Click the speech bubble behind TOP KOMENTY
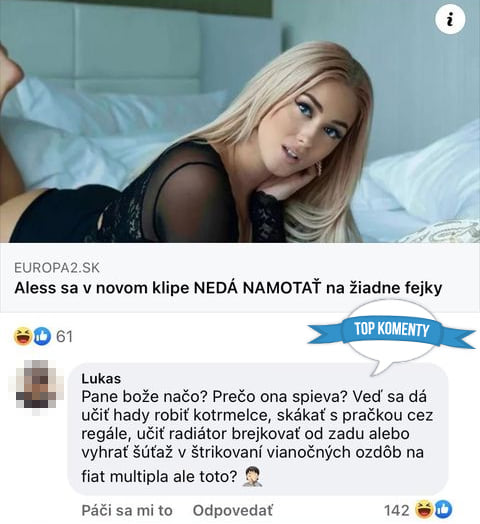This screenshot has width=480, height=524. tap(392, 336)
